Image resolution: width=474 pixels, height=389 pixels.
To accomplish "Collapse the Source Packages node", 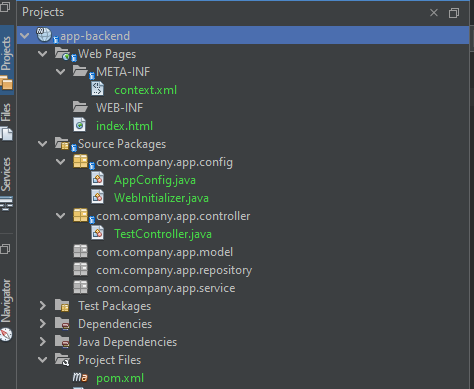I will click(42, 144).
